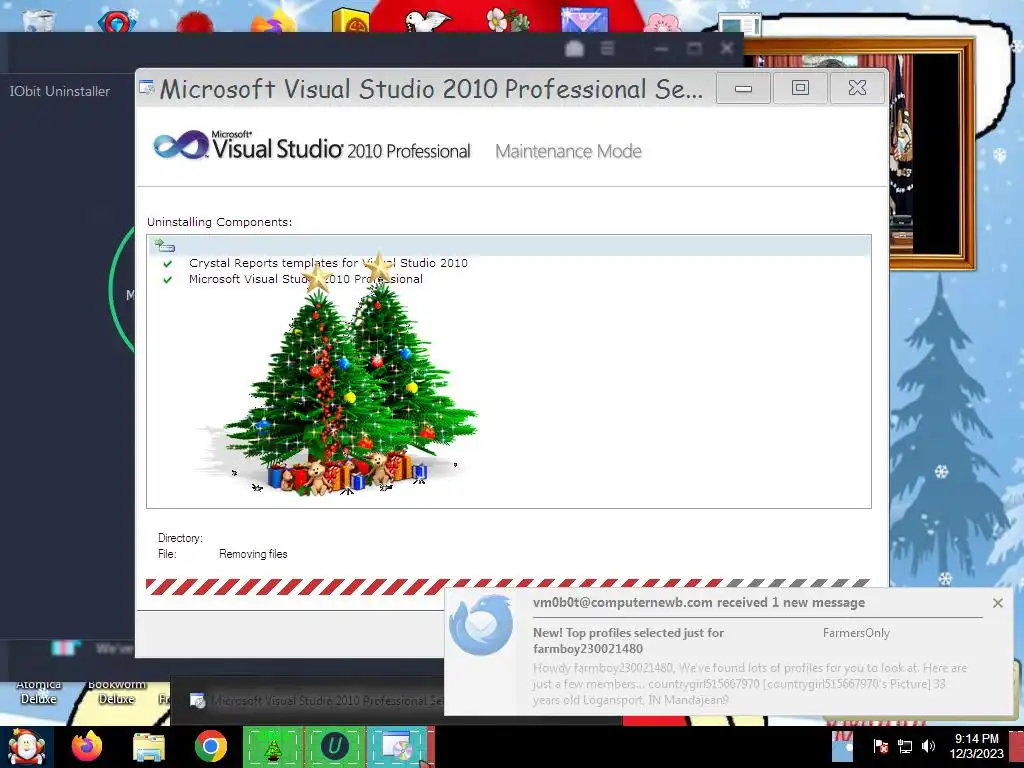Image resolution: width=1024 pixels, height=768 pixels.
Task: Click the Visual Studio infinity logo
Action: point(181,145)
